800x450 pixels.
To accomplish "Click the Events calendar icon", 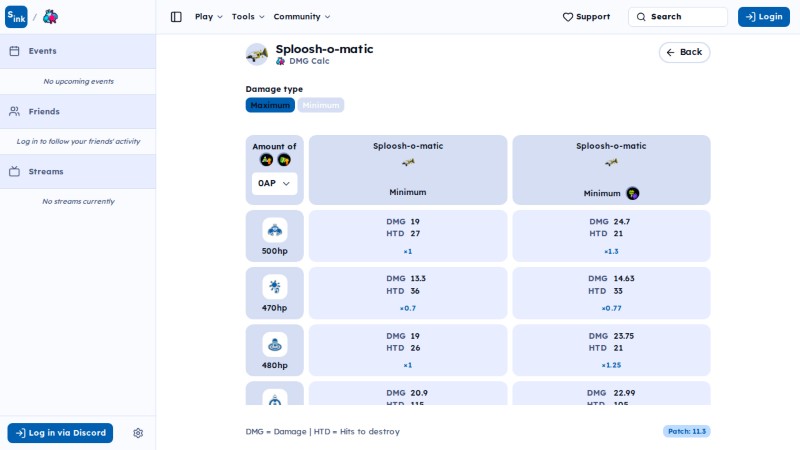I will click(x=14, y=51).
